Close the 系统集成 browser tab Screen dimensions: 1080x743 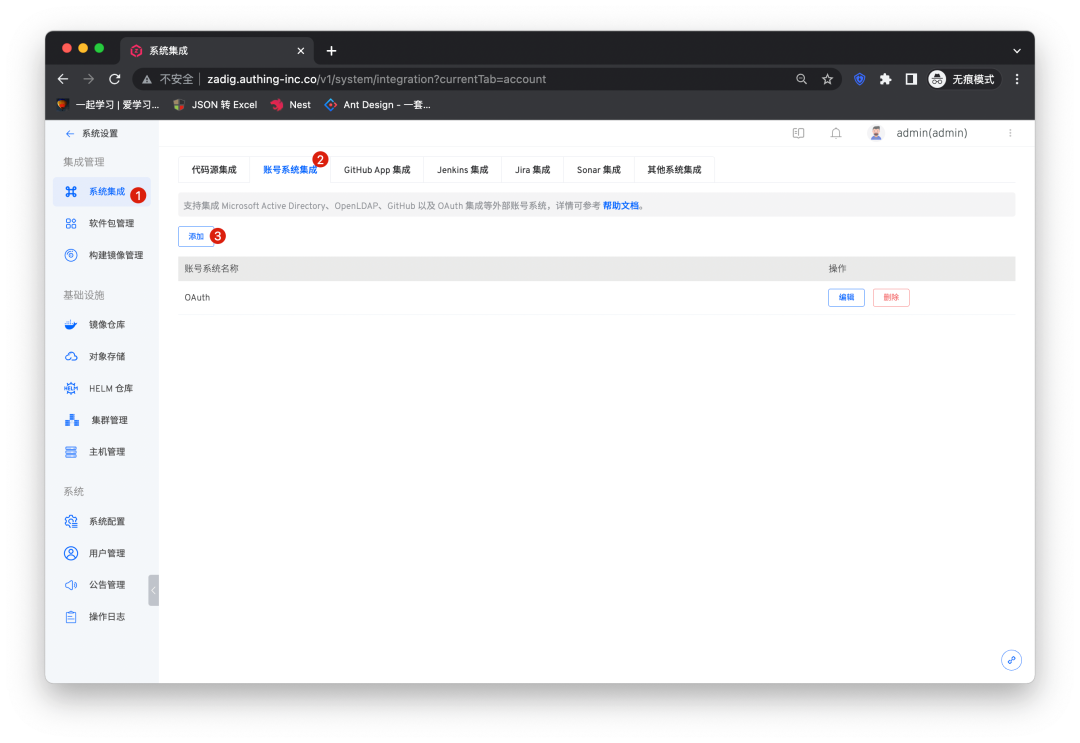(x=300, y=51)
